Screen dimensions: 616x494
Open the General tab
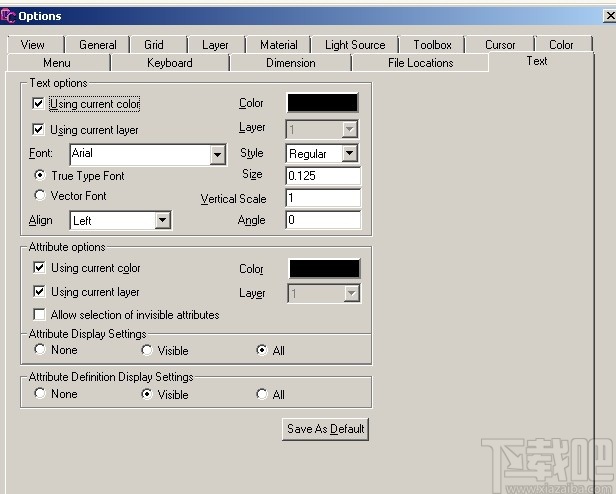pos(97,45)
